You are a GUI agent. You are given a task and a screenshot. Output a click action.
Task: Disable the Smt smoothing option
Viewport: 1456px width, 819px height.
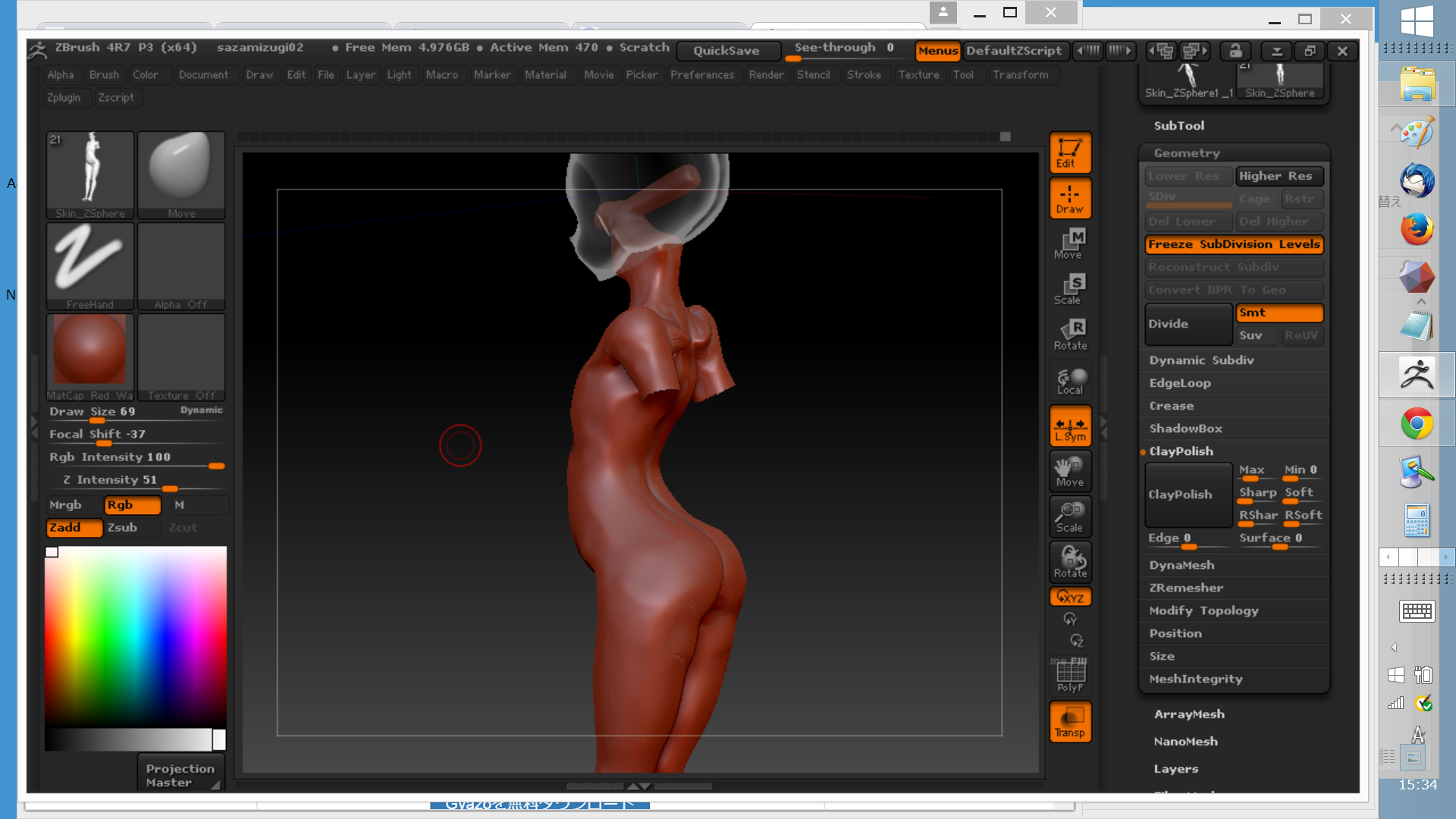coord(1279,312)
